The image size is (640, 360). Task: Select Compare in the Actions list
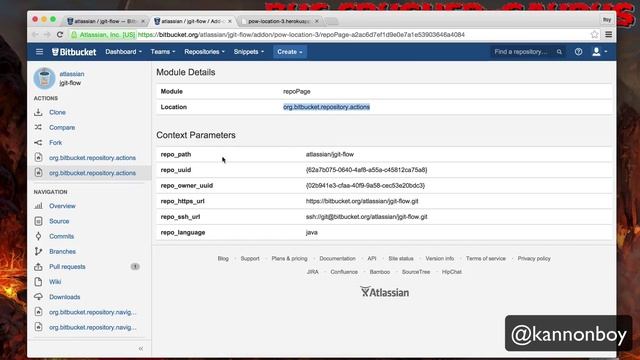62,127
